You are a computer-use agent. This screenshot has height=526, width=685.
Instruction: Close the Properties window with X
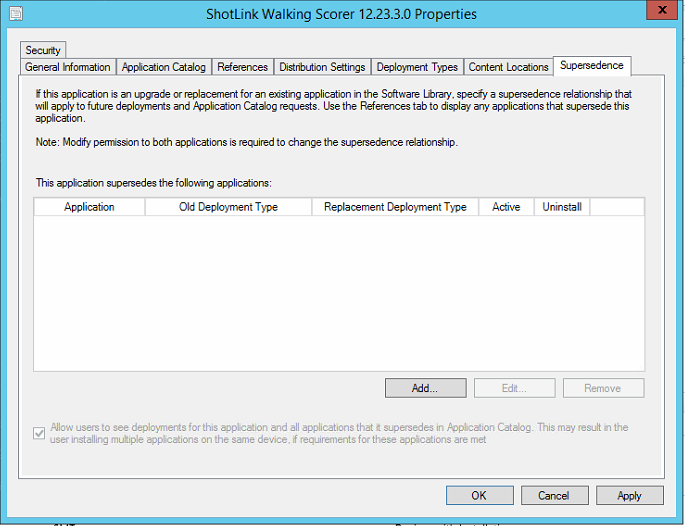coord(661,10)
